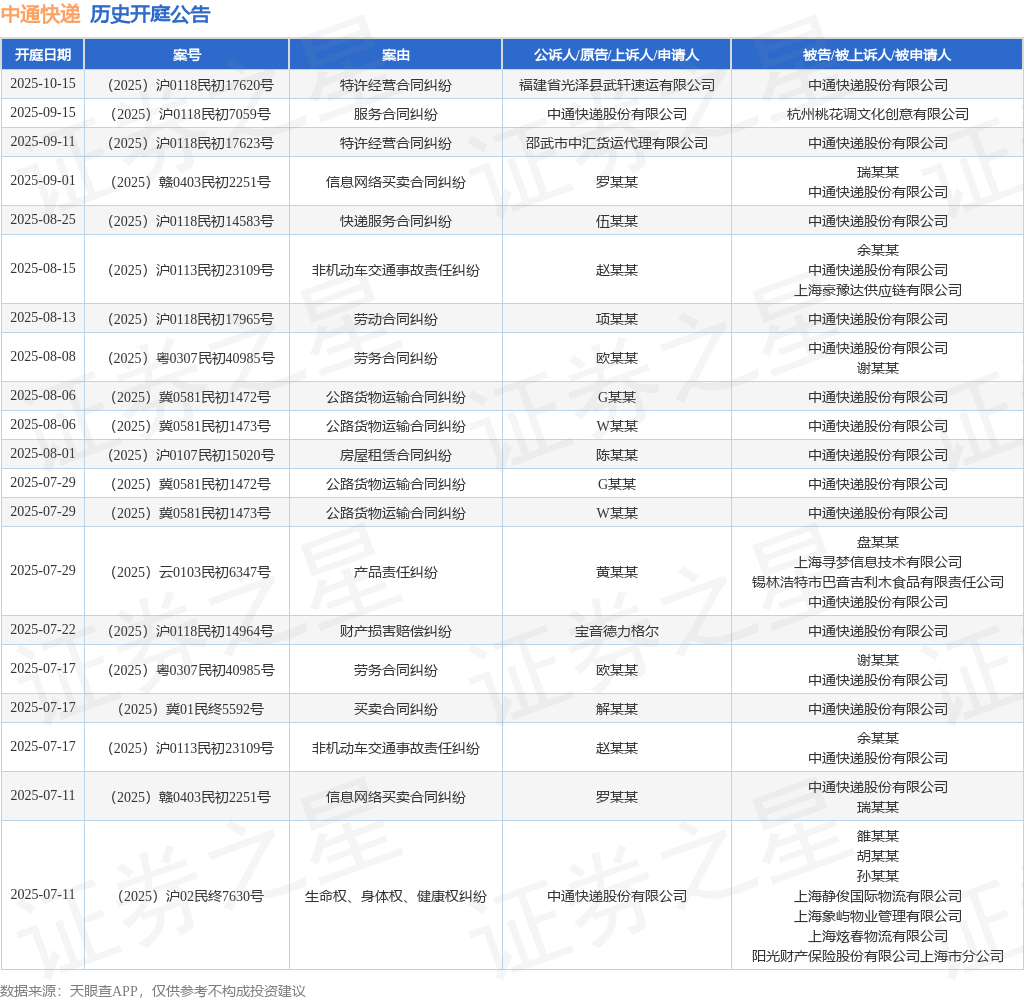Viewport: 1024px width, 1000px height.
Task: Click plaintiff 陈某某
Action: pos(616,455)
